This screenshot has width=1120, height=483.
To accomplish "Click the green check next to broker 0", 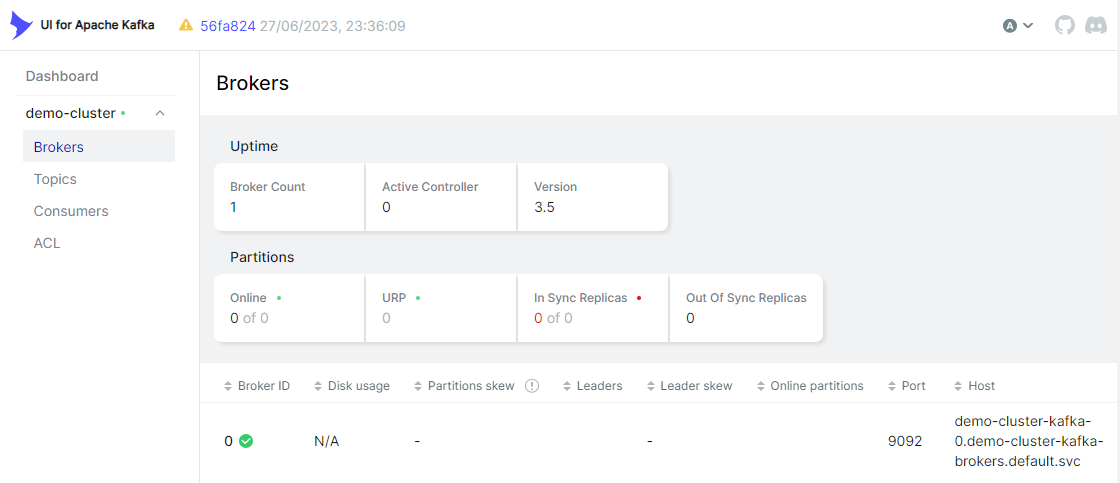I will pyautogui.click(x=246, y=441).
